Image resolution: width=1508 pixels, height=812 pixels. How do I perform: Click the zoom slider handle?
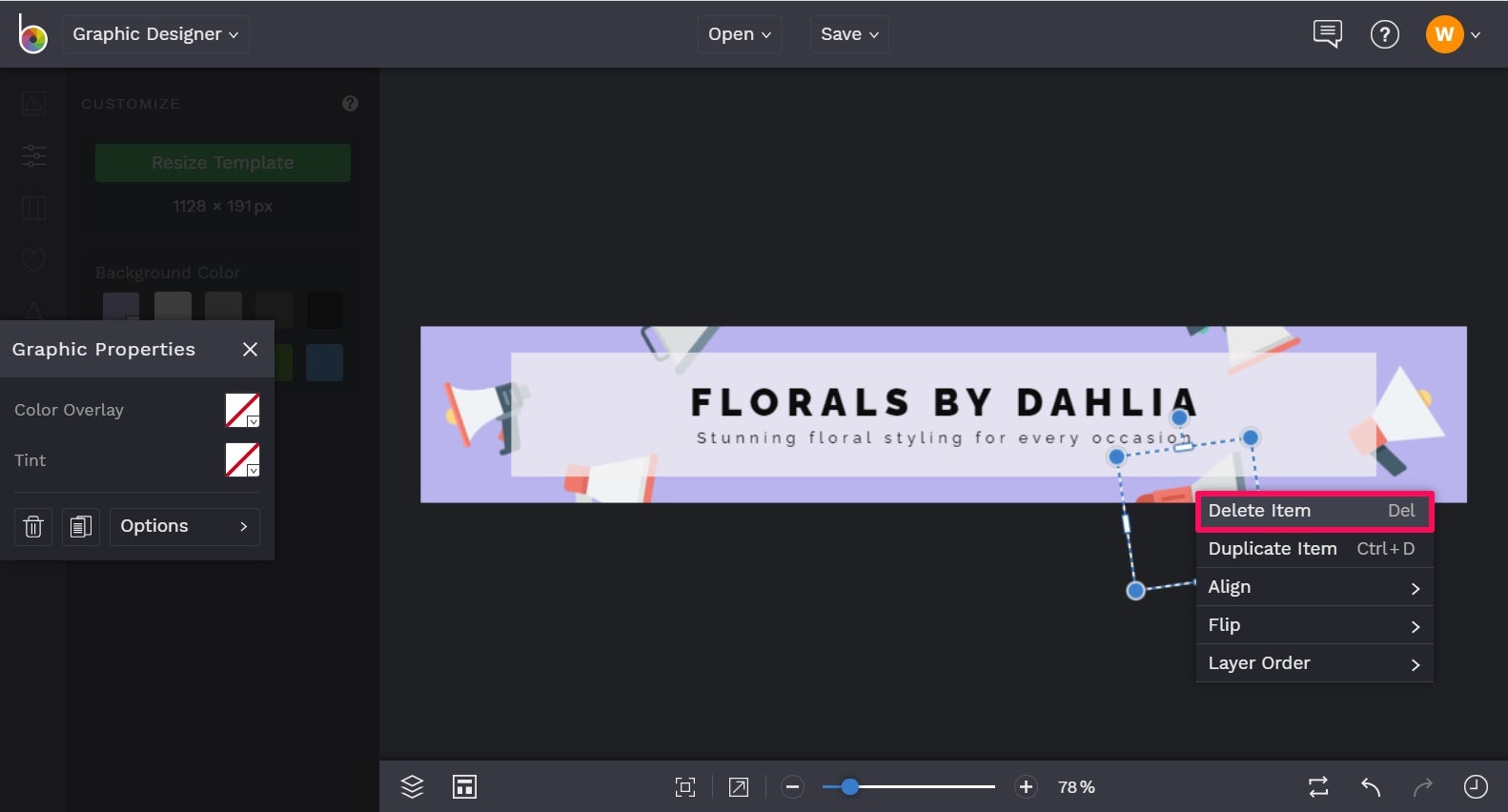[x=849, y=786]
